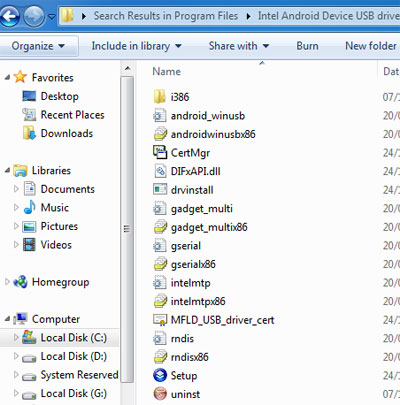Expand the Videos library
This screenshot has height=405, width=400.
coord(16,245)
